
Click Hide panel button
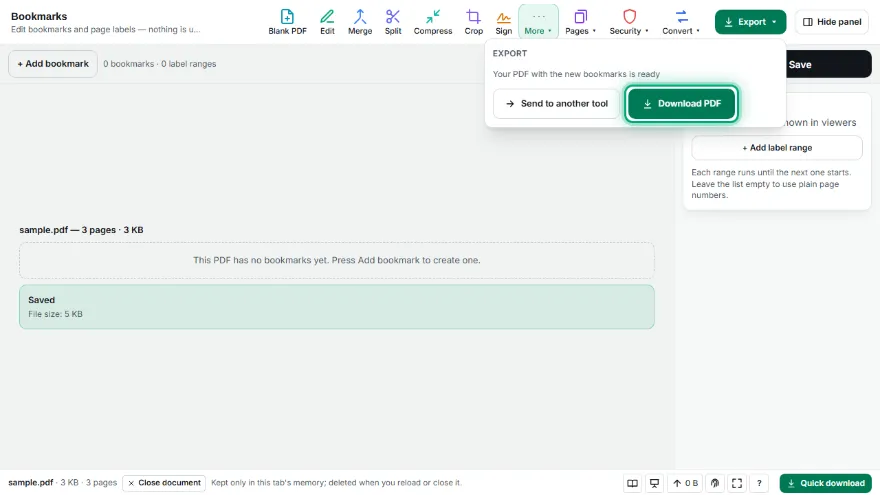832,22
